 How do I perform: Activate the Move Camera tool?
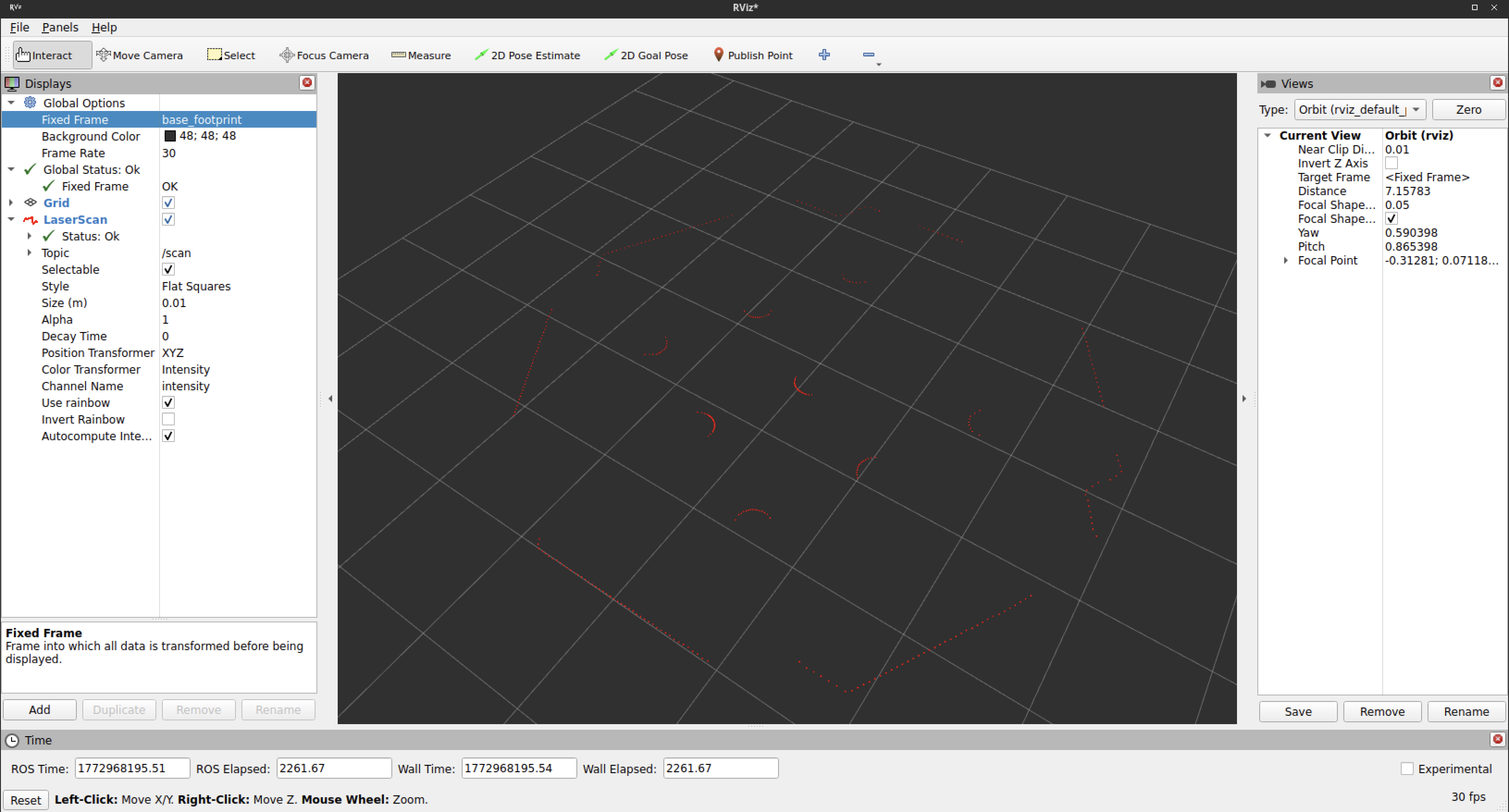pos(140,55)
